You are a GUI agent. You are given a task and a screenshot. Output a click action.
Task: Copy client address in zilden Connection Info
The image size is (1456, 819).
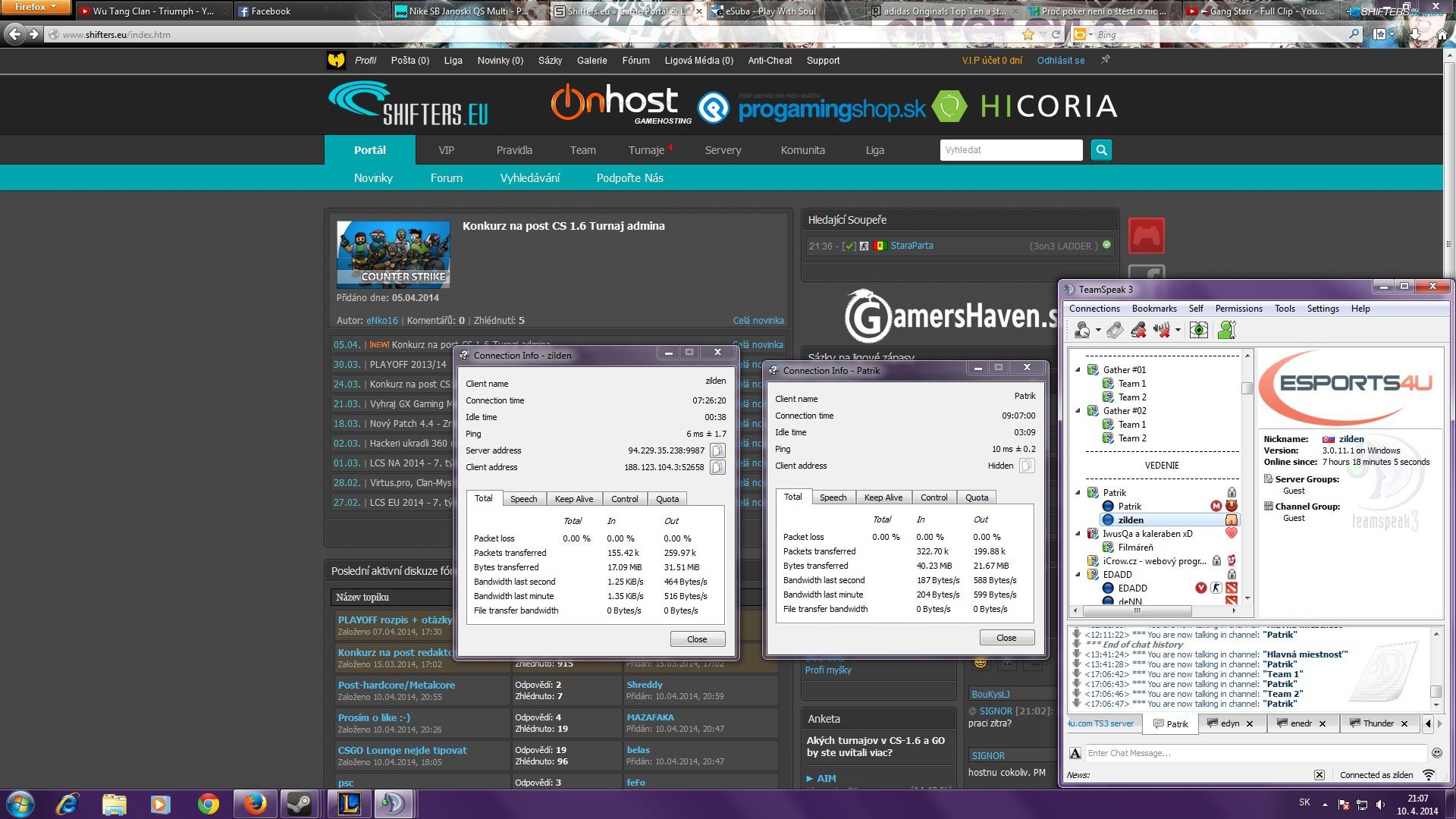(x=717, y=467)
